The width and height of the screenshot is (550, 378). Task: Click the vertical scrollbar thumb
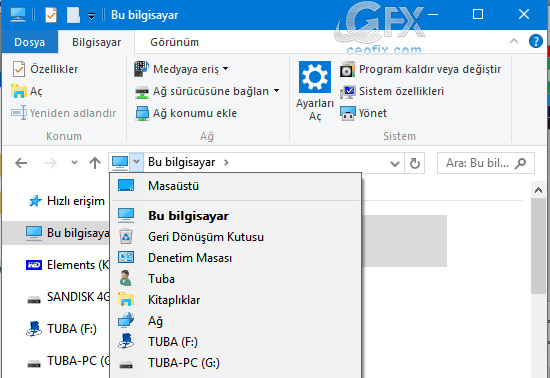(538, 247)
